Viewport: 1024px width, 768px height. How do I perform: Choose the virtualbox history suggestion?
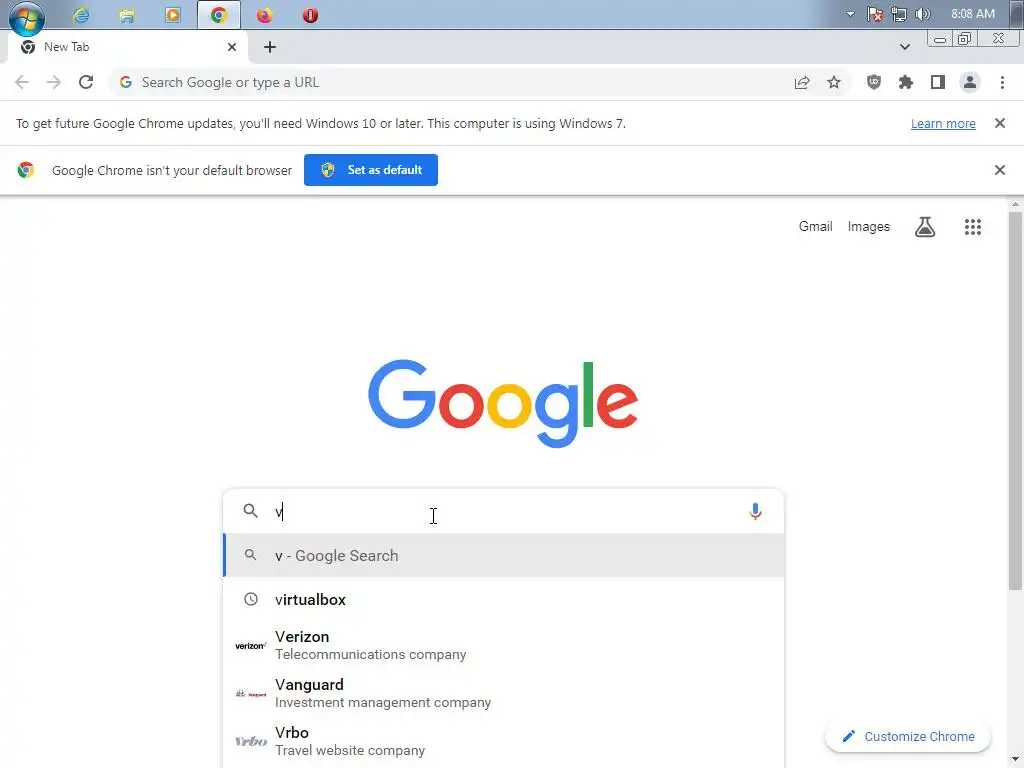(x=503, y=600)
